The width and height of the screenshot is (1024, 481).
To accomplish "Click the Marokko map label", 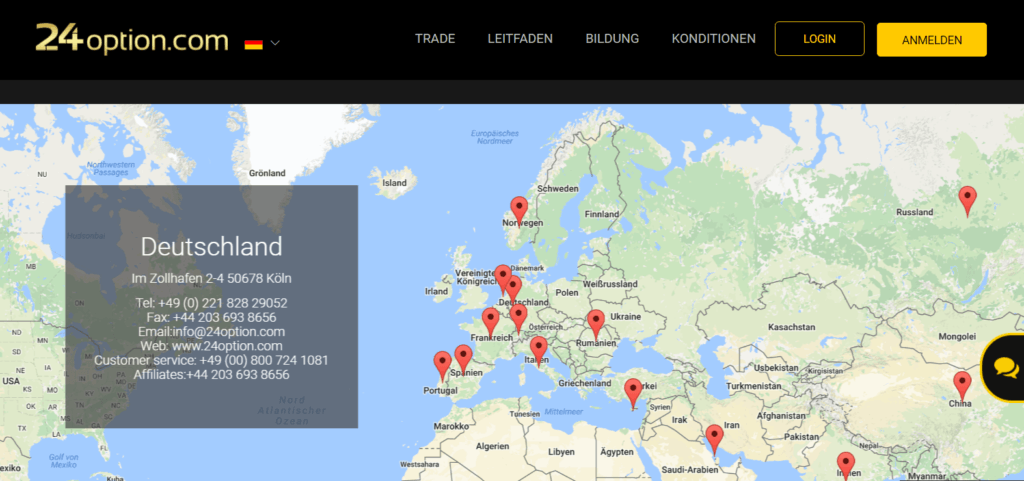I will [451, 426].
